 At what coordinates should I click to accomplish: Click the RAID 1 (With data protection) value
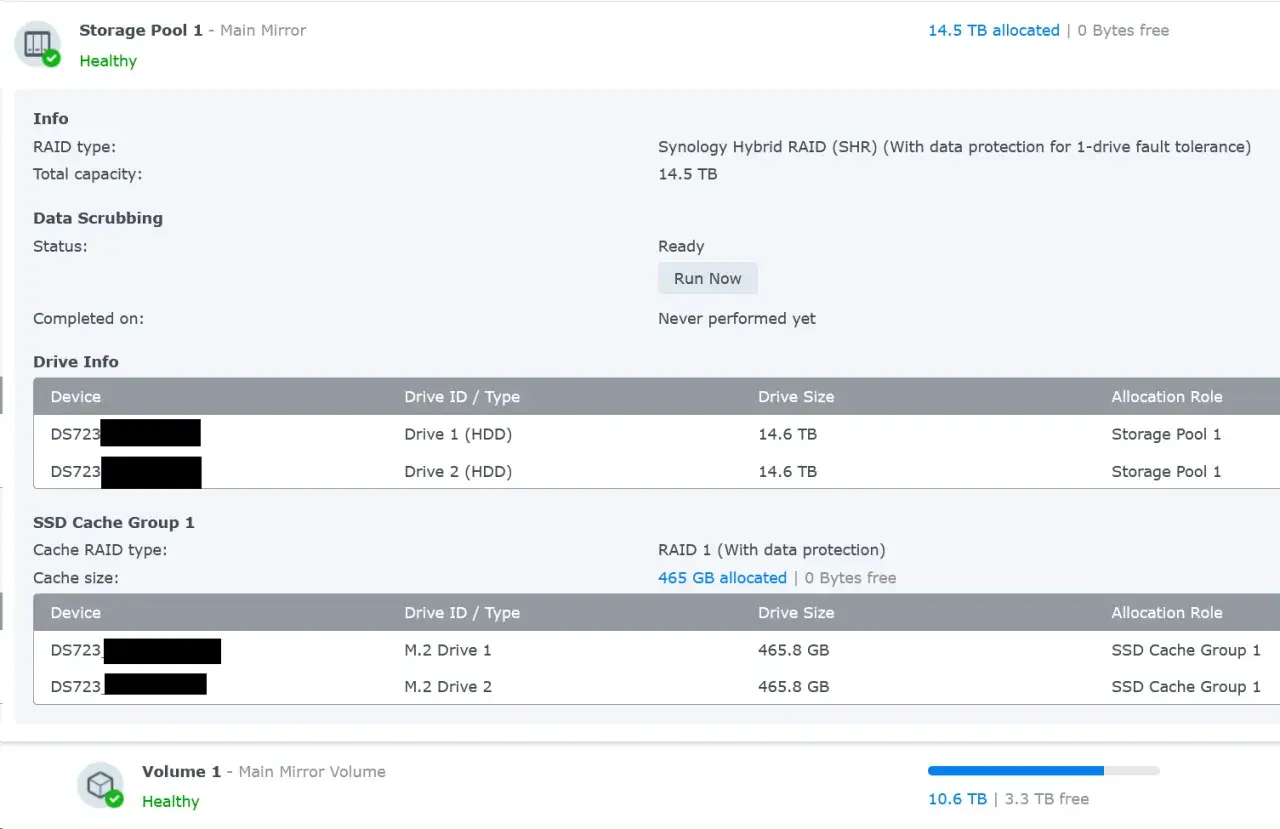tap(771, 550)
